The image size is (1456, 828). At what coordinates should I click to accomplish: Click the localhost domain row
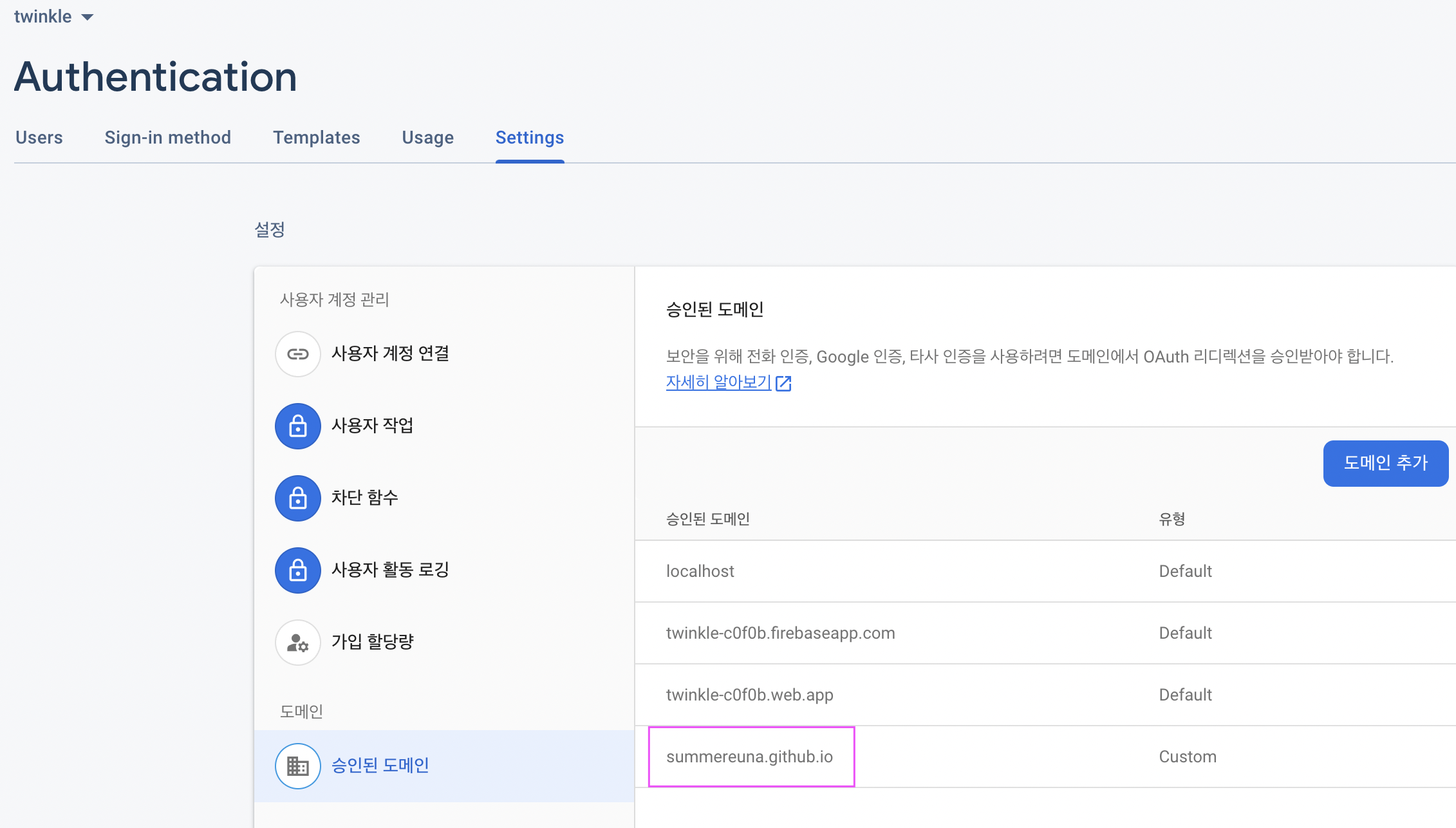pyautogui.click(x=700, y=571)
